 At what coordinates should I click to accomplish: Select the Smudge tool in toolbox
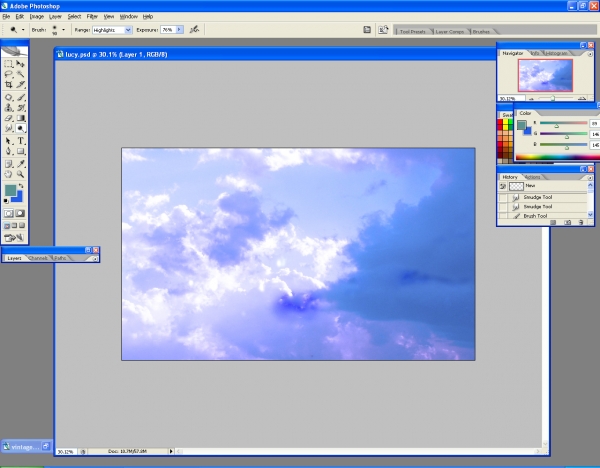coord(8,128)
